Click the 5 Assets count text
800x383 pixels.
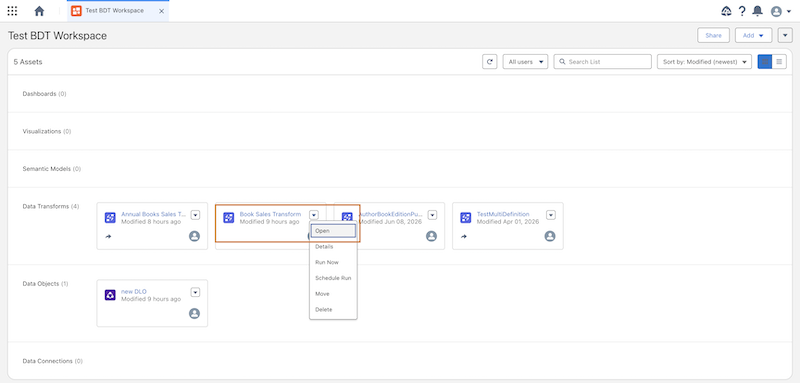tap(28, 62)
